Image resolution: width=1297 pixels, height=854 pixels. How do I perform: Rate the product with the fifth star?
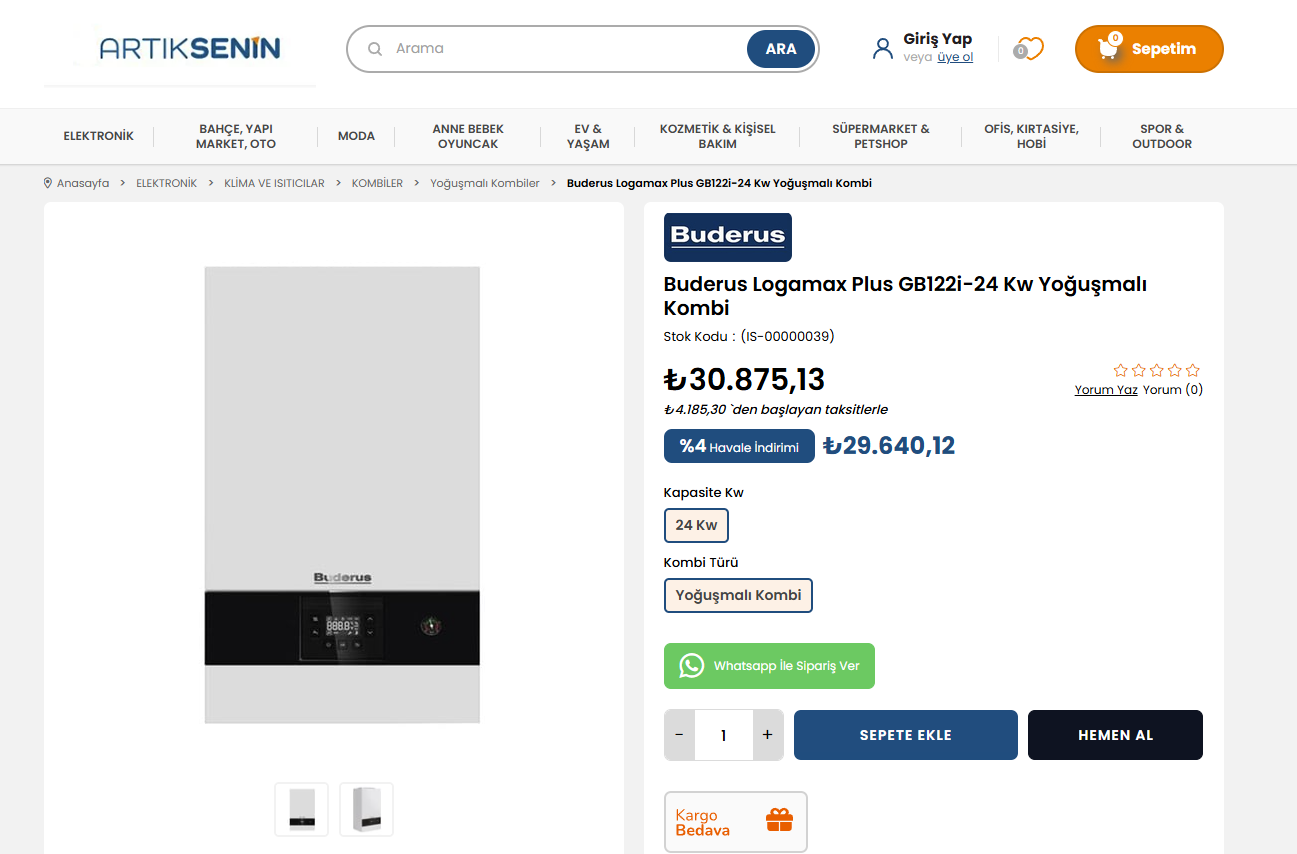tap(1193, 370)
